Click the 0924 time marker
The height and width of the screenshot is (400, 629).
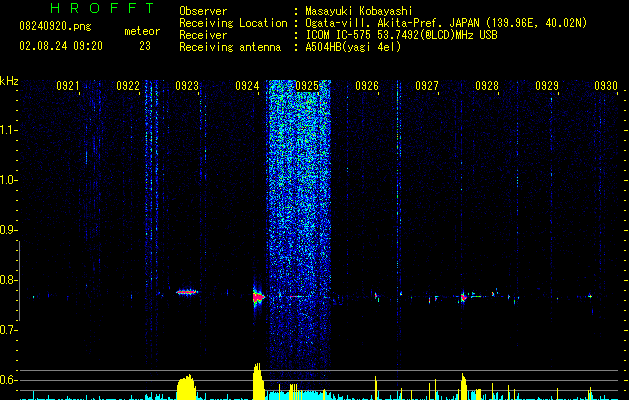tap(247, 86)
